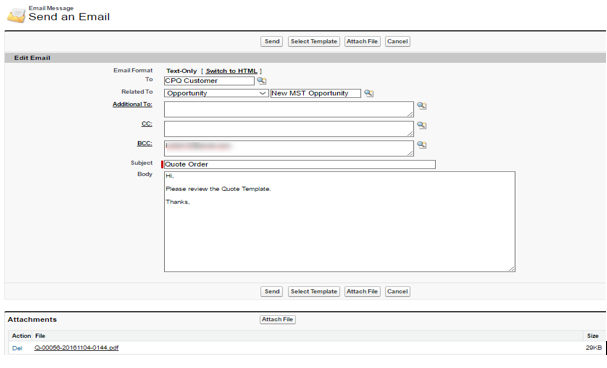This screenshot has height=368, width=607.
Task: Click into the BCC text area
Action: click(x=289, y=149)
